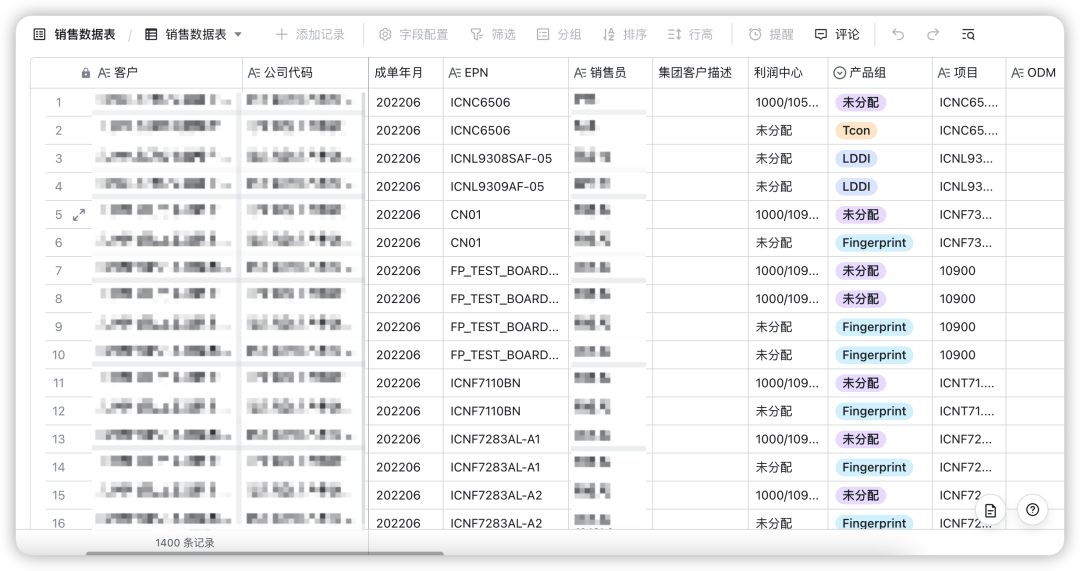The height and width of the screenshot is (571, 1080).
Task: Expand the 销售数据表 view dropdown arrow
Action: pos(238,35)
